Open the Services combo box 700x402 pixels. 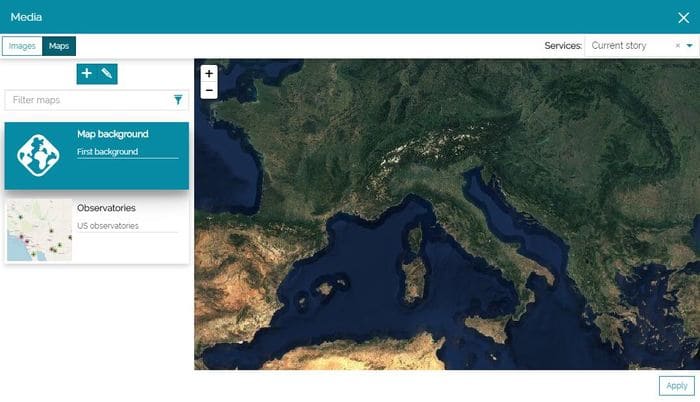click(x=630, y=46)
